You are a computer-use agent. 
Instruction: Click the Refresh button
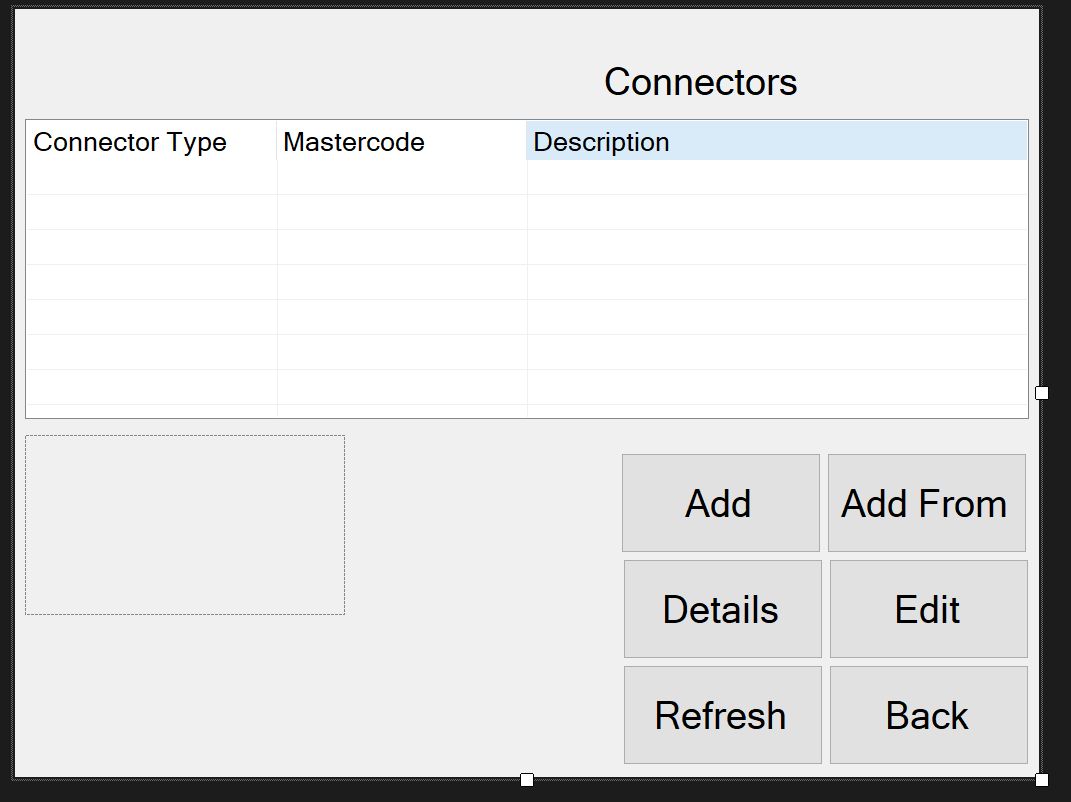point(723,715)
